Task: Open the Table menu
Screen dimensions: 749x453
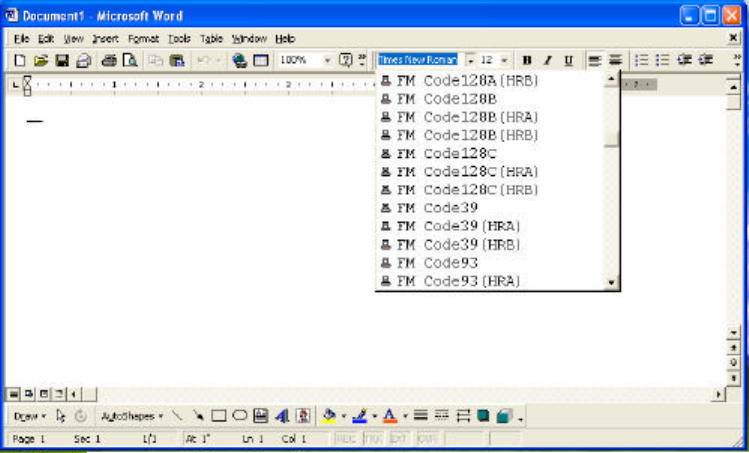Action: coord(211,38)
